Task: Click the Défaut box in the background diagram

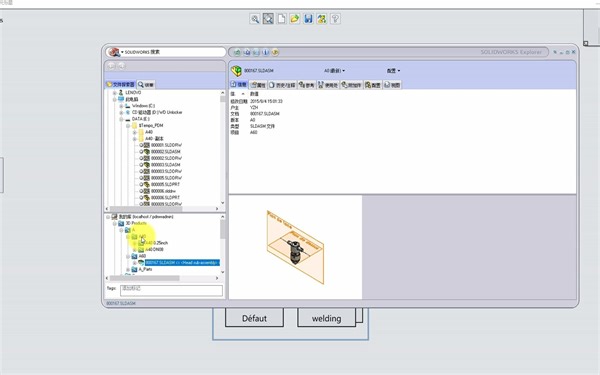Action: [254, 318]
